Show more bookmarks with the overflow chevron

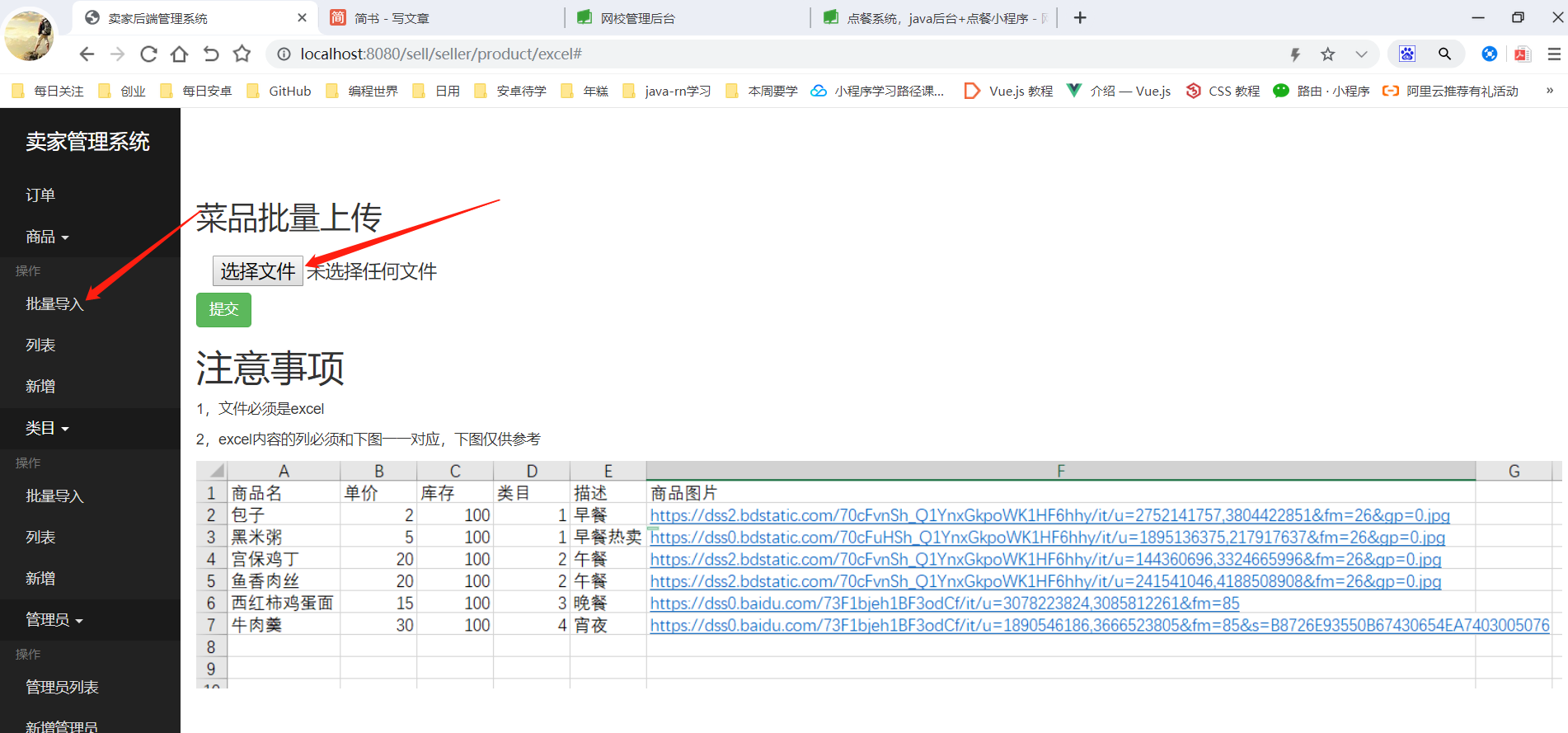coord(1550,91)
